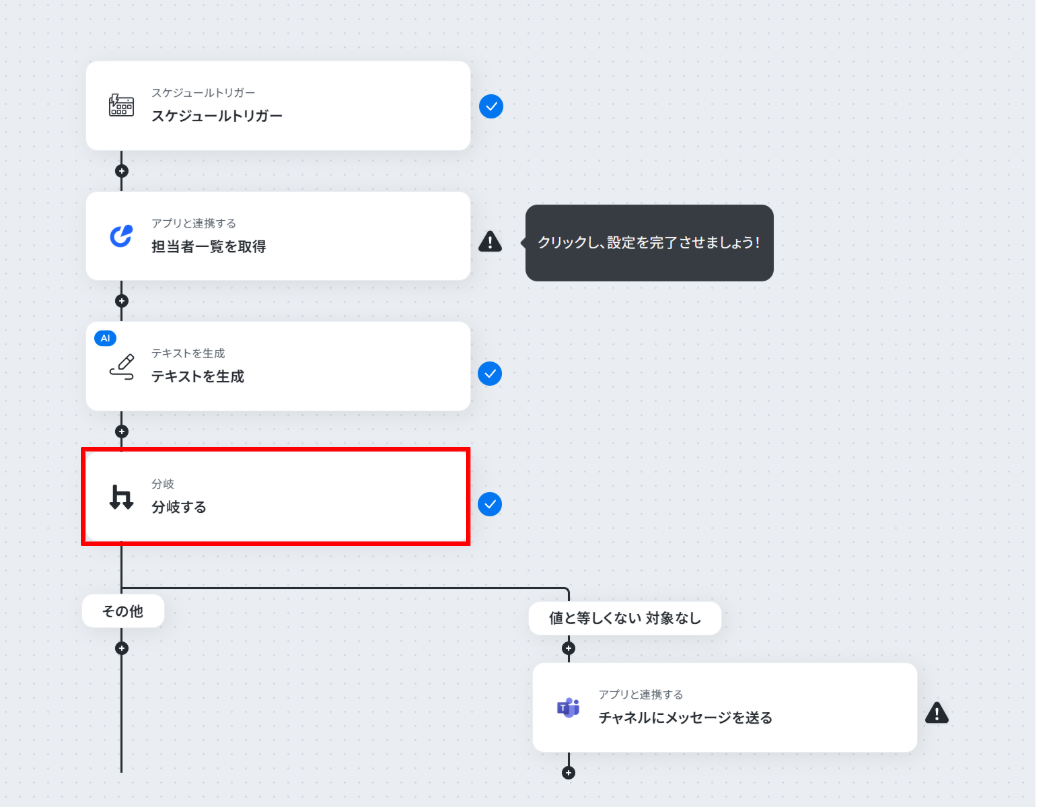Add step below テキストを生成 via plus node
Viewport: 1037px width, 807px height.
tap(122, 431)
